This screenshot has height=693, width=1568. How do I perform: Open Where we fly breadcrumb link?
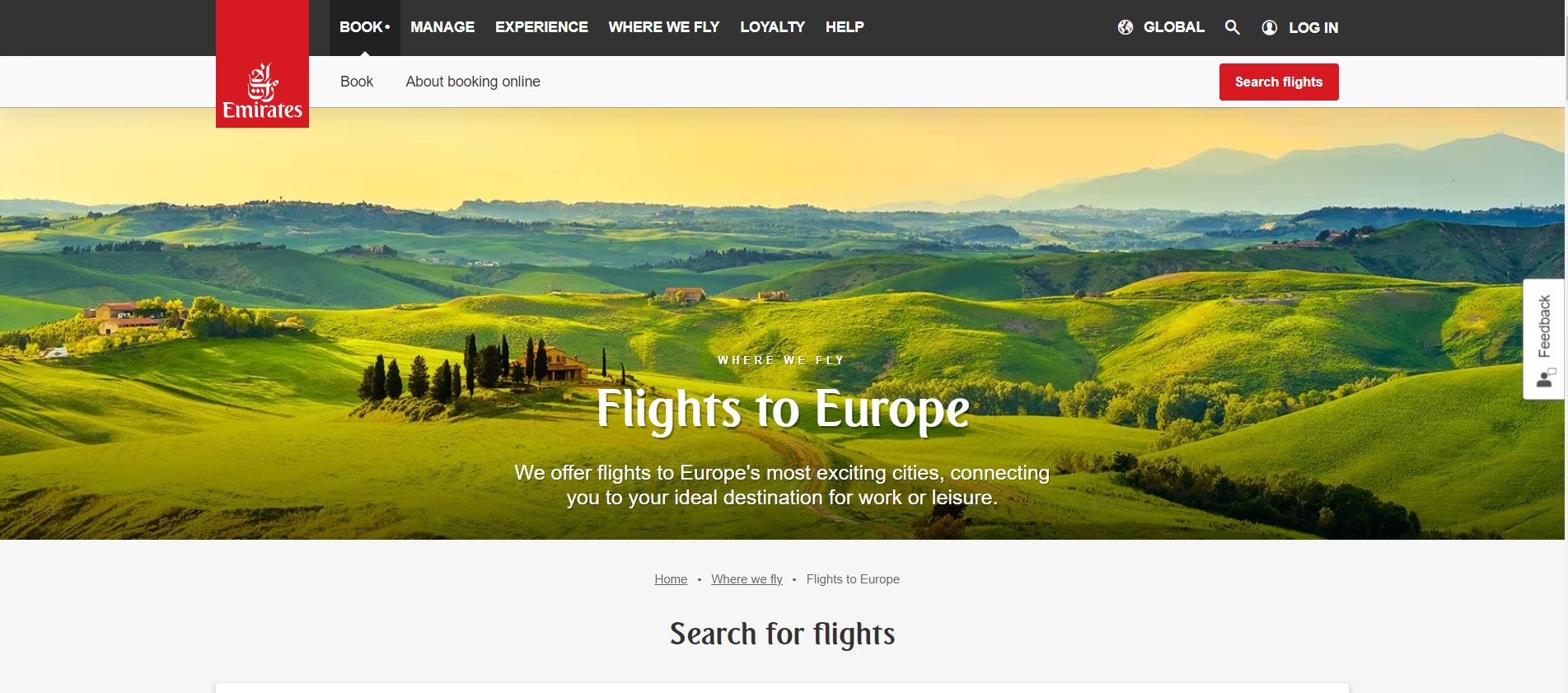point(747,579)
